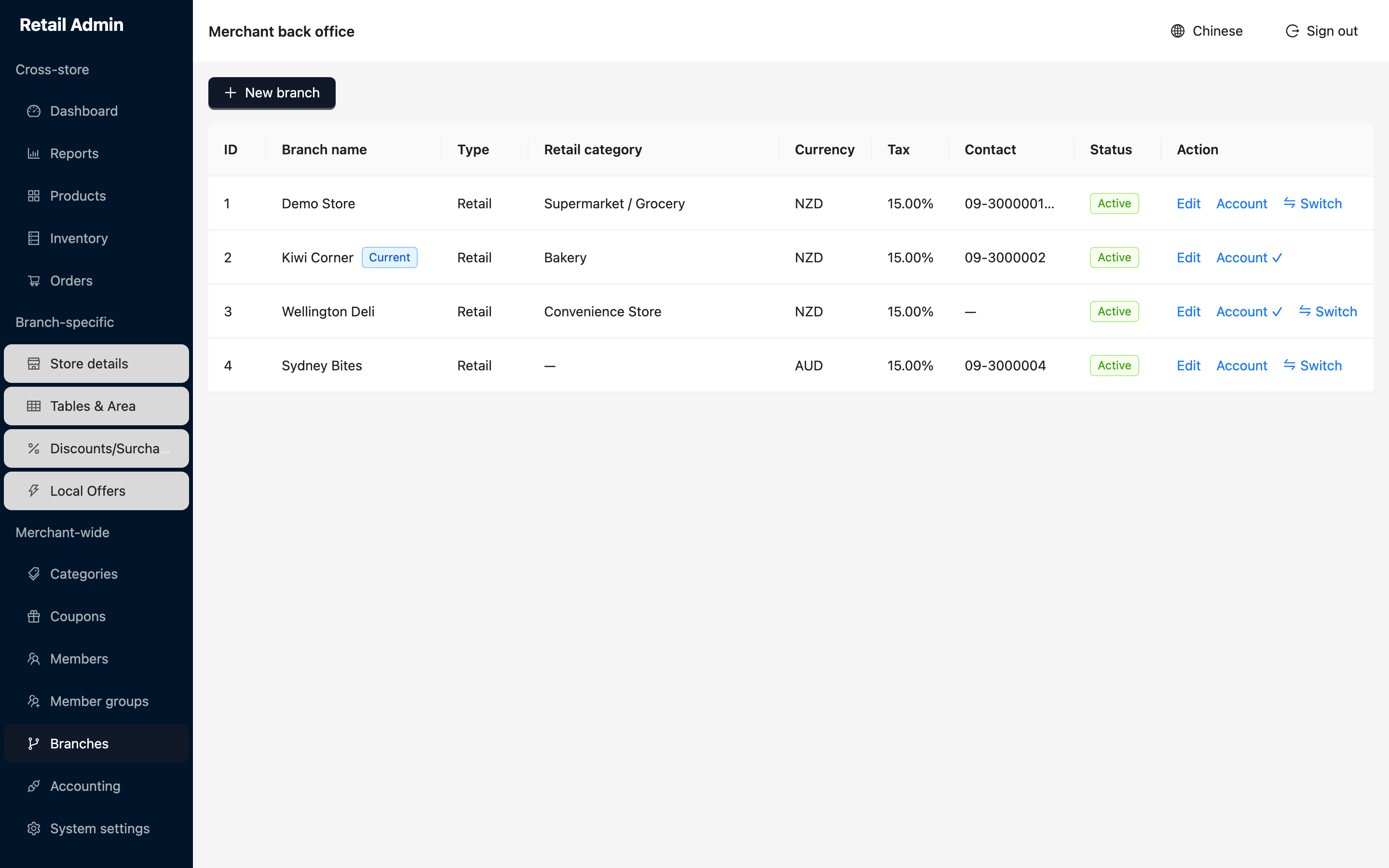1389x868 pixels.
Task: Click the Active status of Sydney Bites
Action: click(x=1114, y=365)
